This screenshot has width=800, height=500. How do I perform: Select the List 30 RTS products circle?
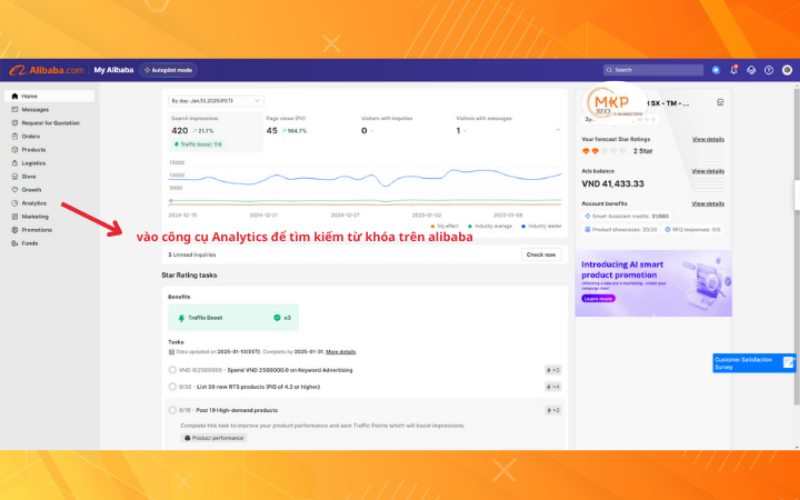click(172, 387)
